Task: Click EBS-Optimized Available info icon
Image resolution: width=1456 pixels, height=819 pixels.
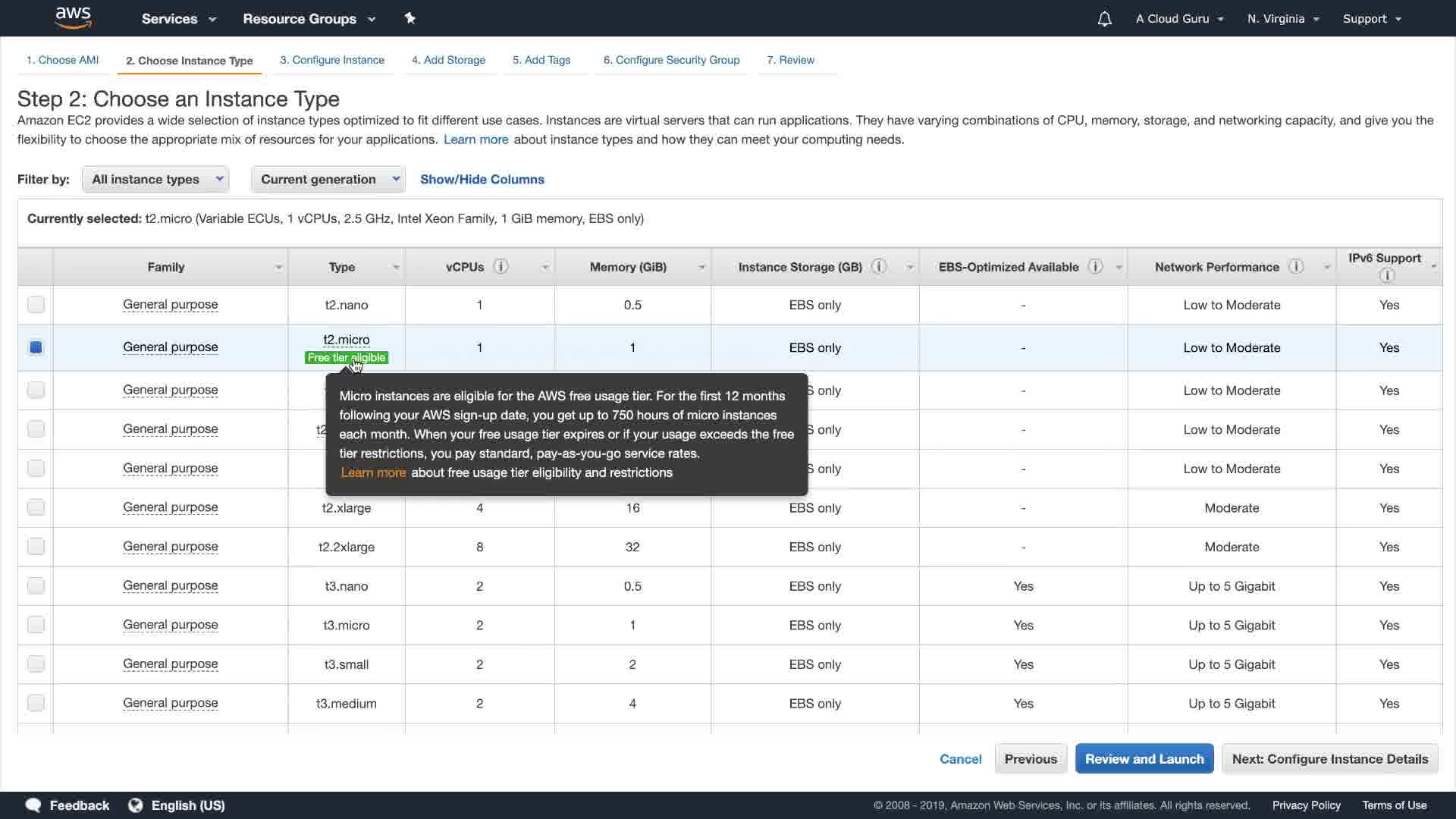Action: pos(1095,266)
